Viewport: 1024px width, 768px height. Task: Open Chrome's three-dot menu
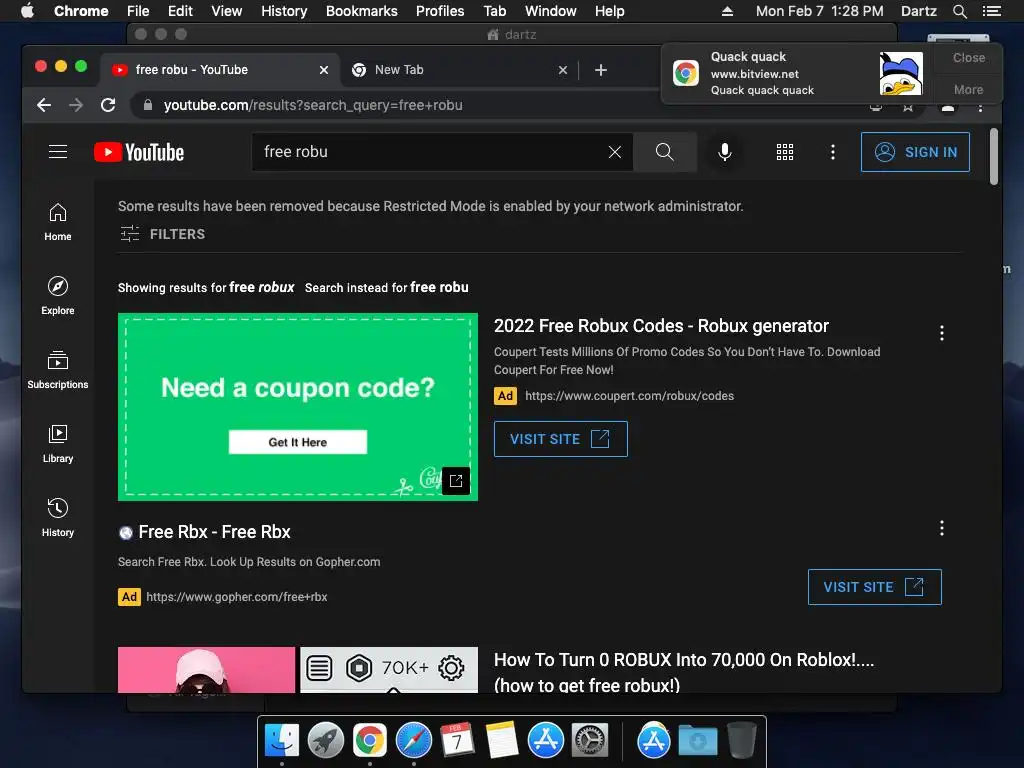(980, 107)
